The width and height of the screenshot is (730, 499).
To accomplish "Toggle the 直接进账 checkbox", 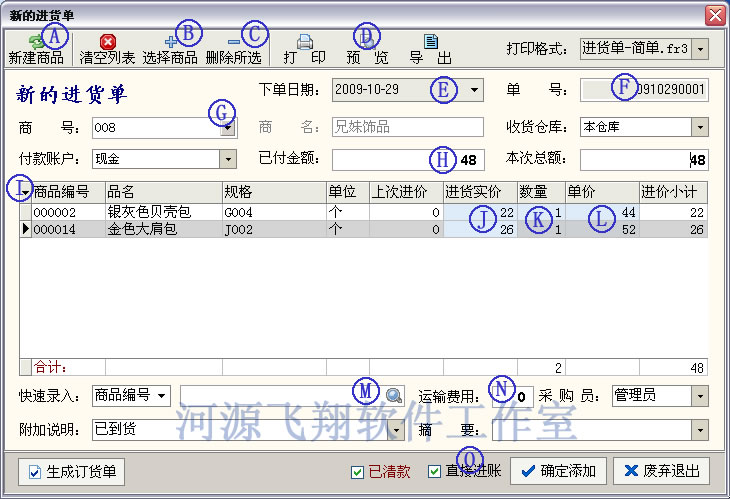I will click(x=434, y=472).
